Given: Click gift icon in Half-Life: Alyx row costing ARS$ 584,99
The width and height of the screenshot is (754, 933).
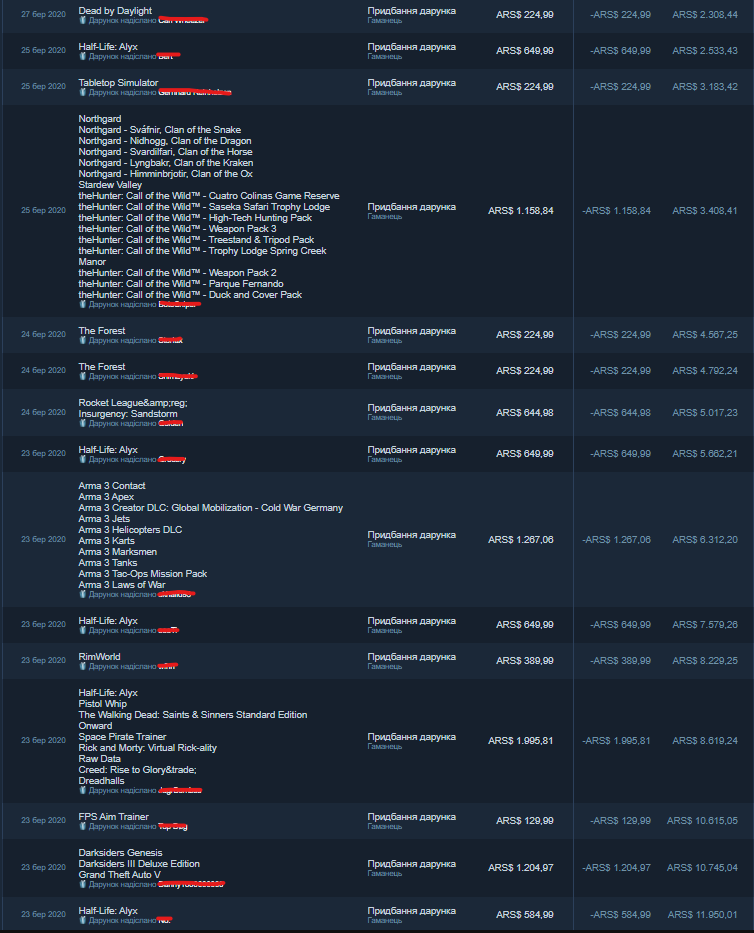Looking at the screenshot, I should [83, 920].
